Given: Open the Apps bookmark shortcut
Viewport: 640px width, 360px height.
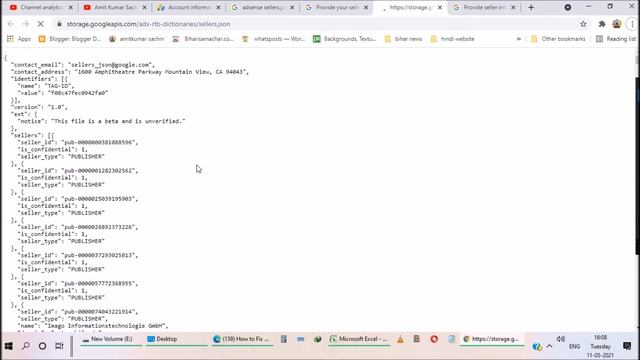Looking at the screenshot, I should [x=19, y=39].
